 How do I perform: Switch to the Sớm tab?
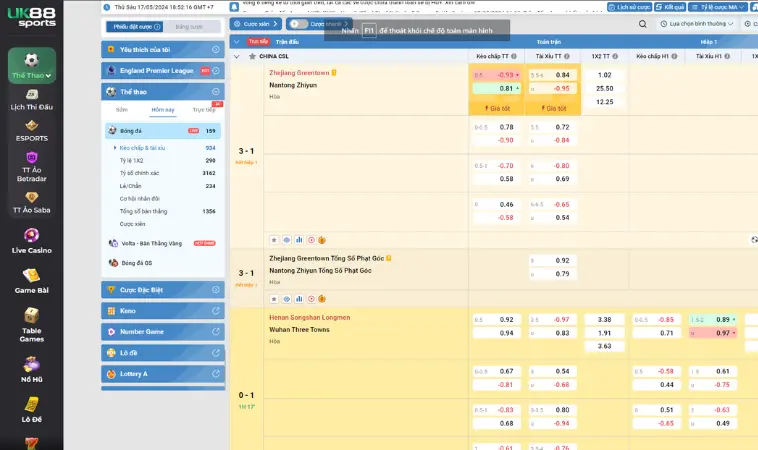click(x=121, y=109)
